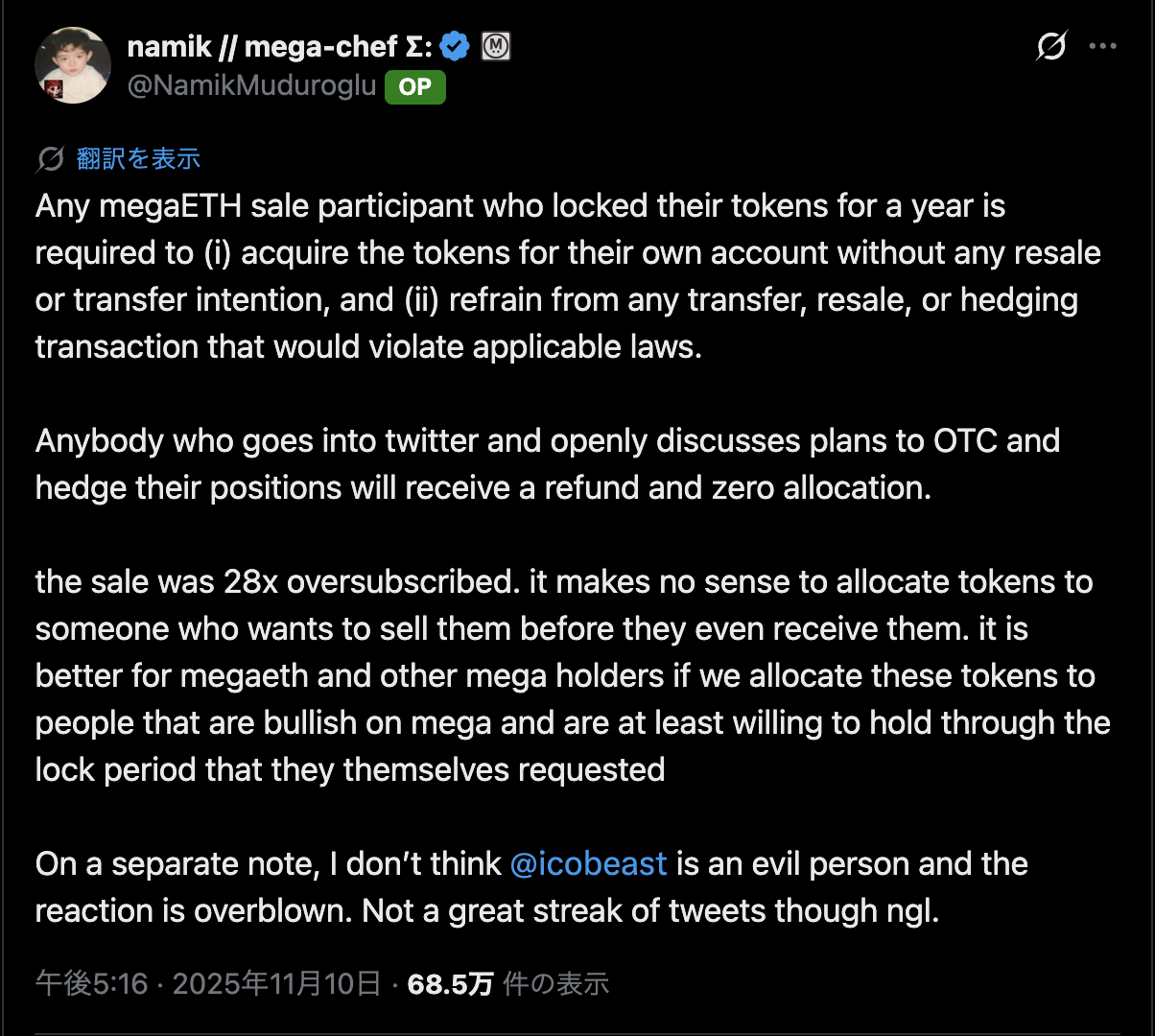Click the "On a separate note" paragraph

point(528,887)
